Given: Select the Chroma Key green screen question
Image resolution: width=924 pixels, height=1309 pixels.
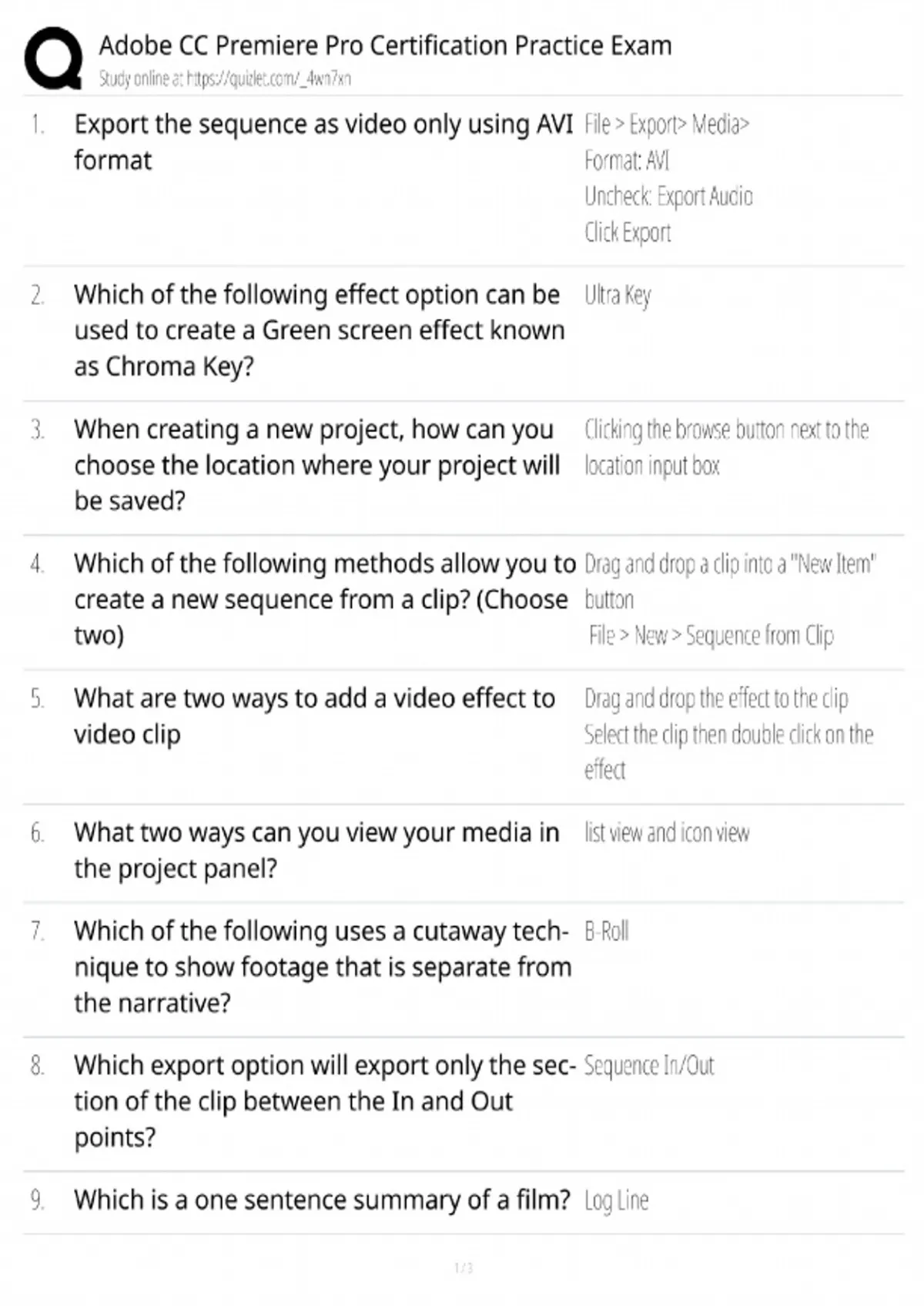Looking at the screenshot, I should (319, 330).
